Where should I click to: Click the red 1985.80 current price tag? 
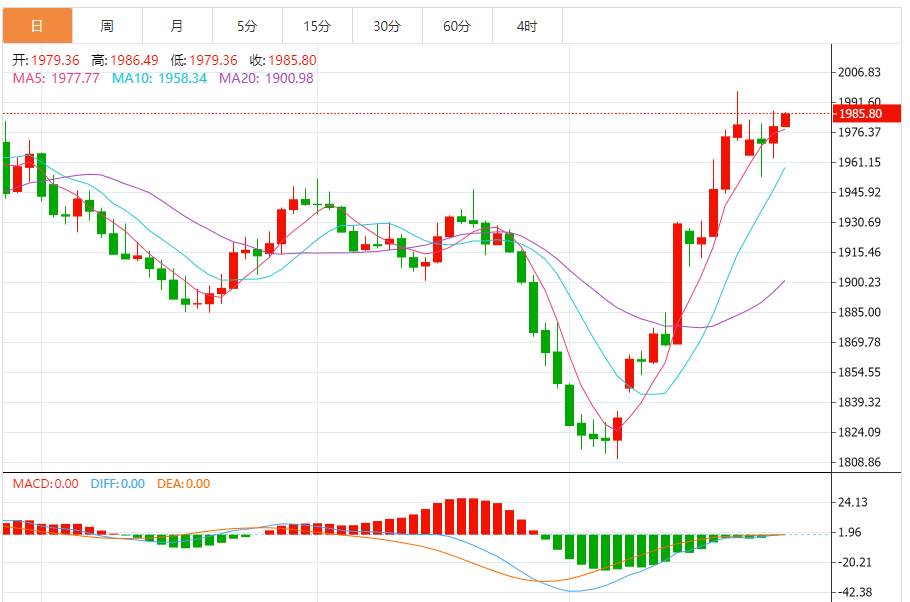[866, 114]
